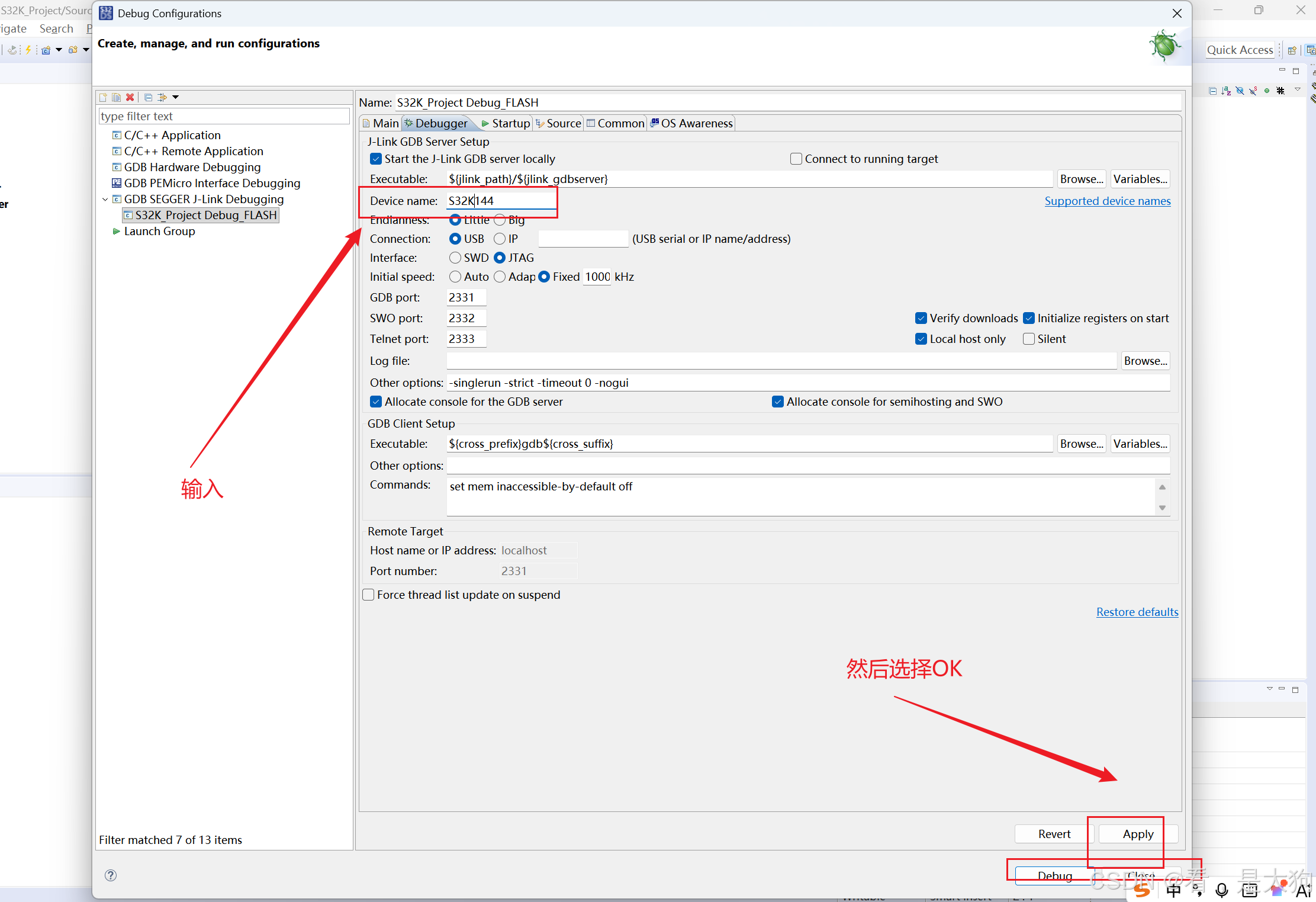Open the filter options dropdown arrow
The height and width of the screenshot is (902, 1316).
(176, 97)
